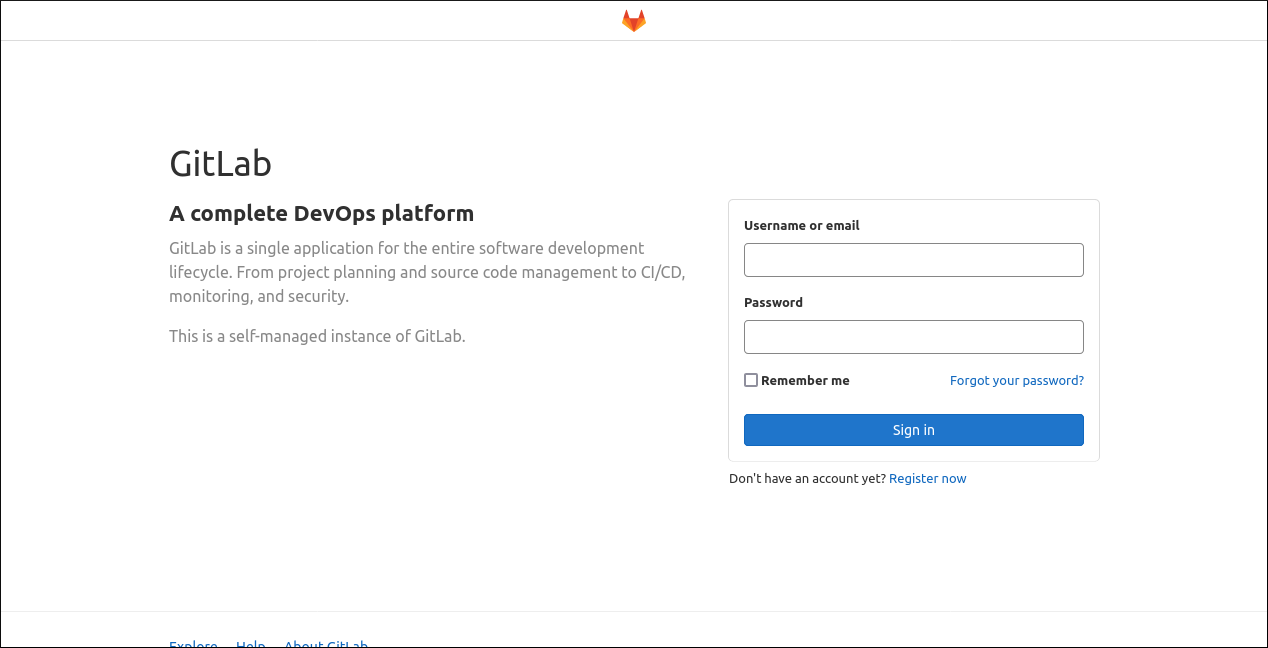Click the About GitLab footer link

[325, 643]
